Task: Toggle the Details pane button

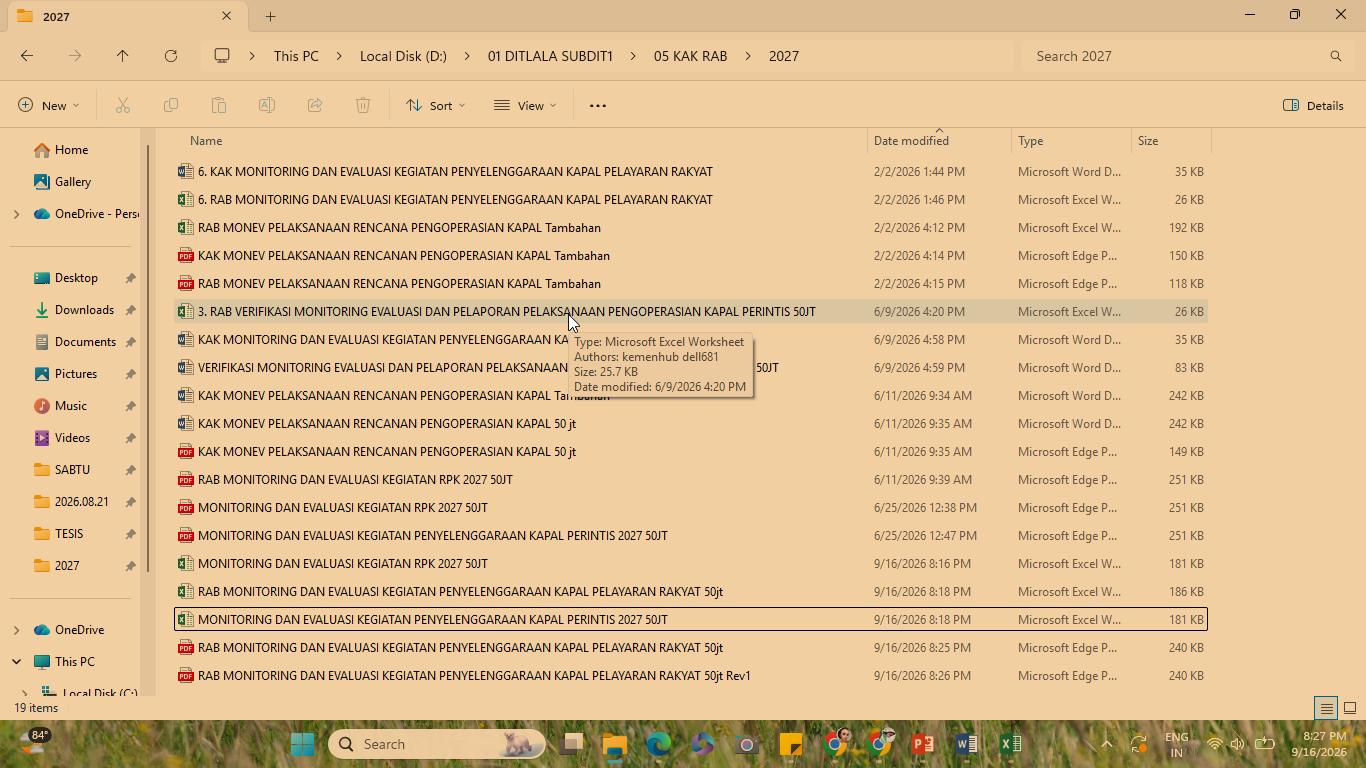Action: point(1313,105)
